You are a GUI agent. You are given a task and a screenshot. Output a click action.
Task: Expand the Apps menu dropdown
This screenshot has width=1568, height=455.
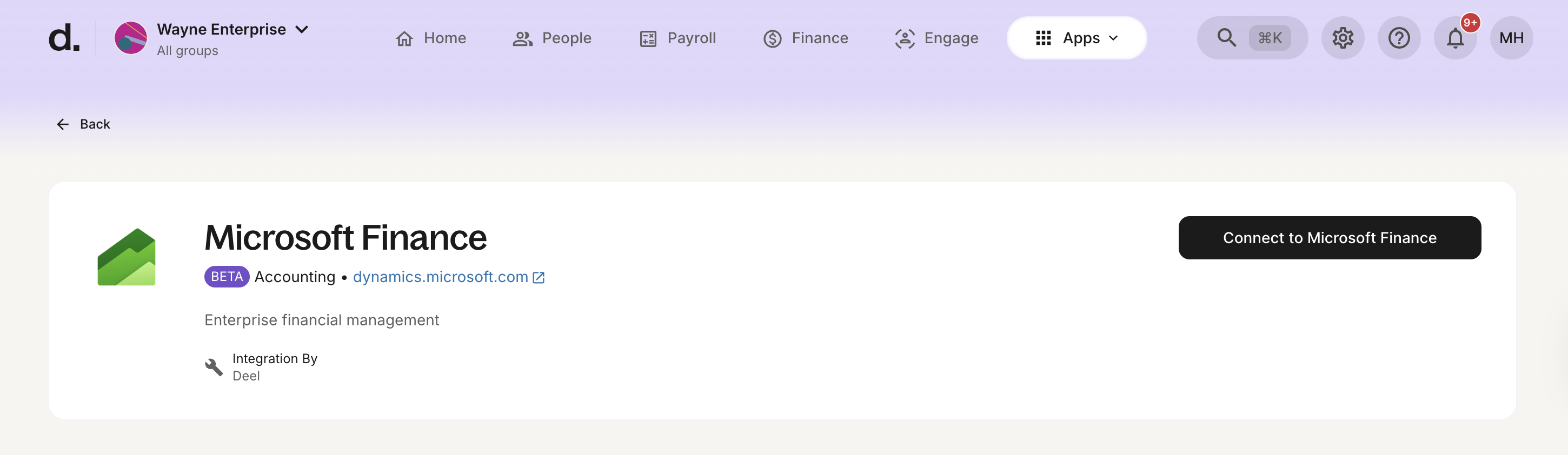pyautogui.click(x=1076, y=38)
